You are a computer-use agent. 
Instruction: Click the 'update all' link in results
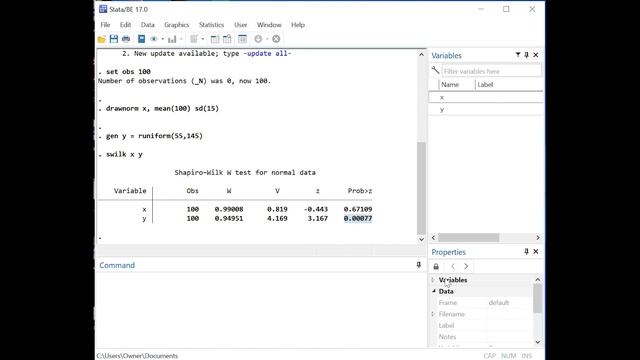(x=267, y=53)
